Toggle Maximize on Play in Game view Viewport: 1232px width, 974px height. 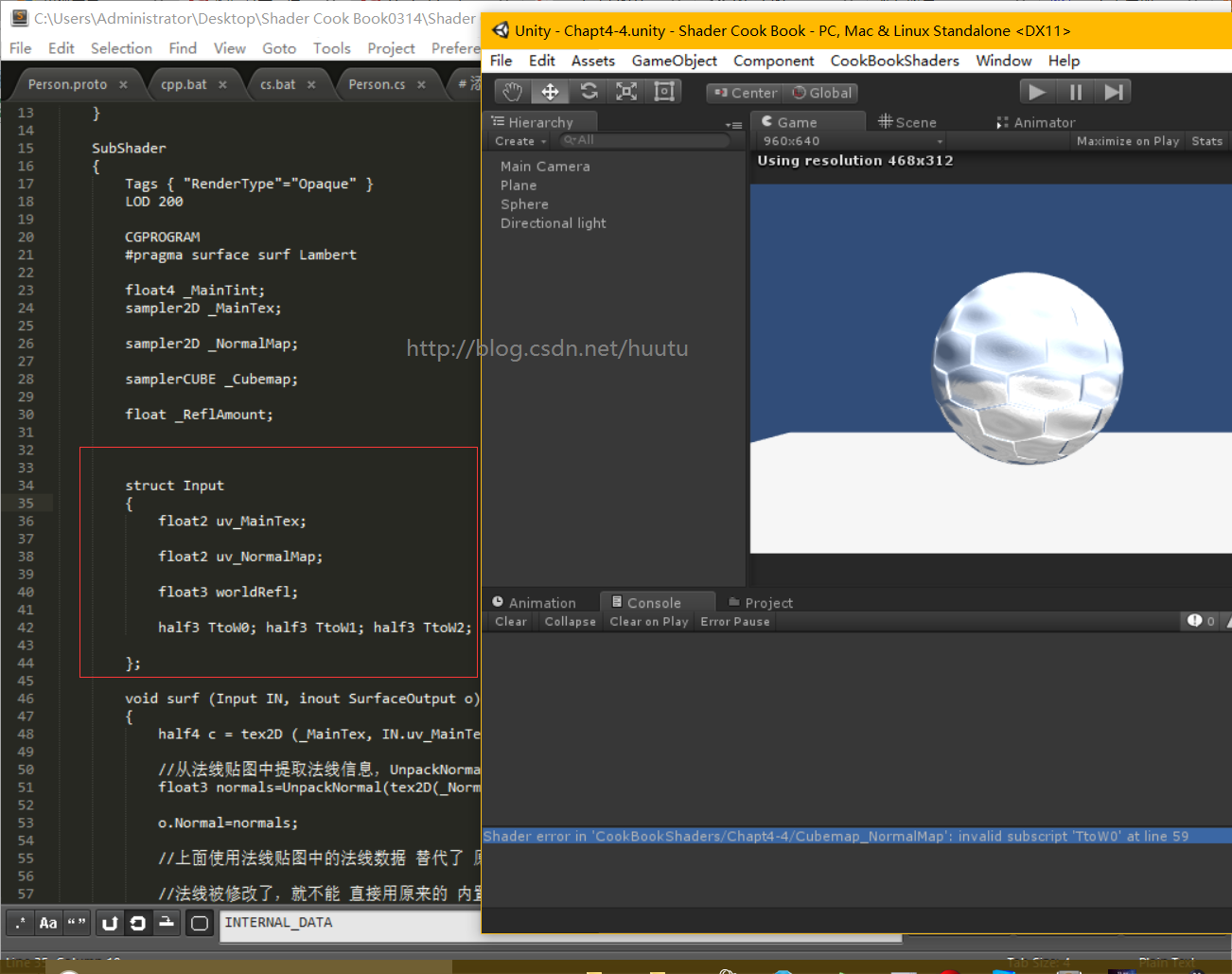click(1127, 141)
